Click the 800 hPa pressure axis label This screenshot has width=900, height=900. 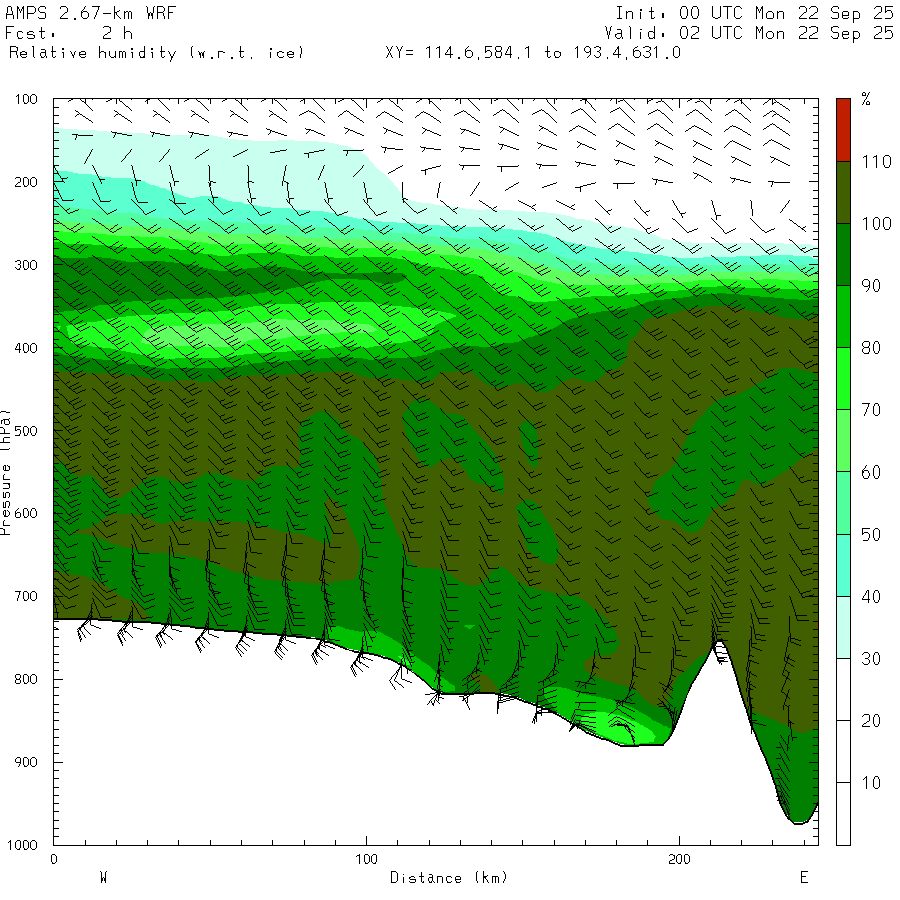tap(26, 679)
